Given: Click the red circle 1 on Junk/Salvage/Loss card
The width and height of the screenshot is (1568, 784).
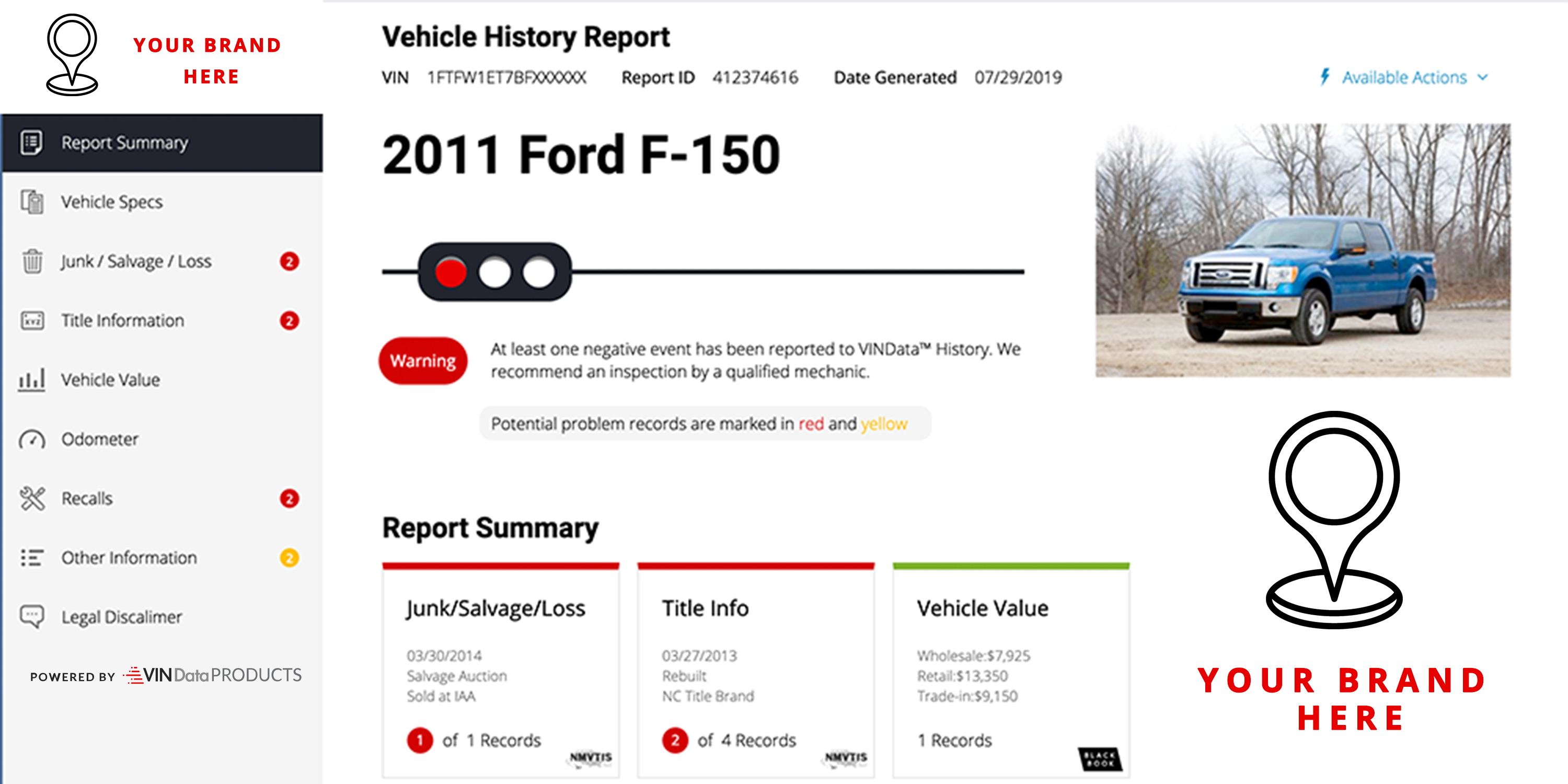Looking at the screenshot, I should [419, 740].
